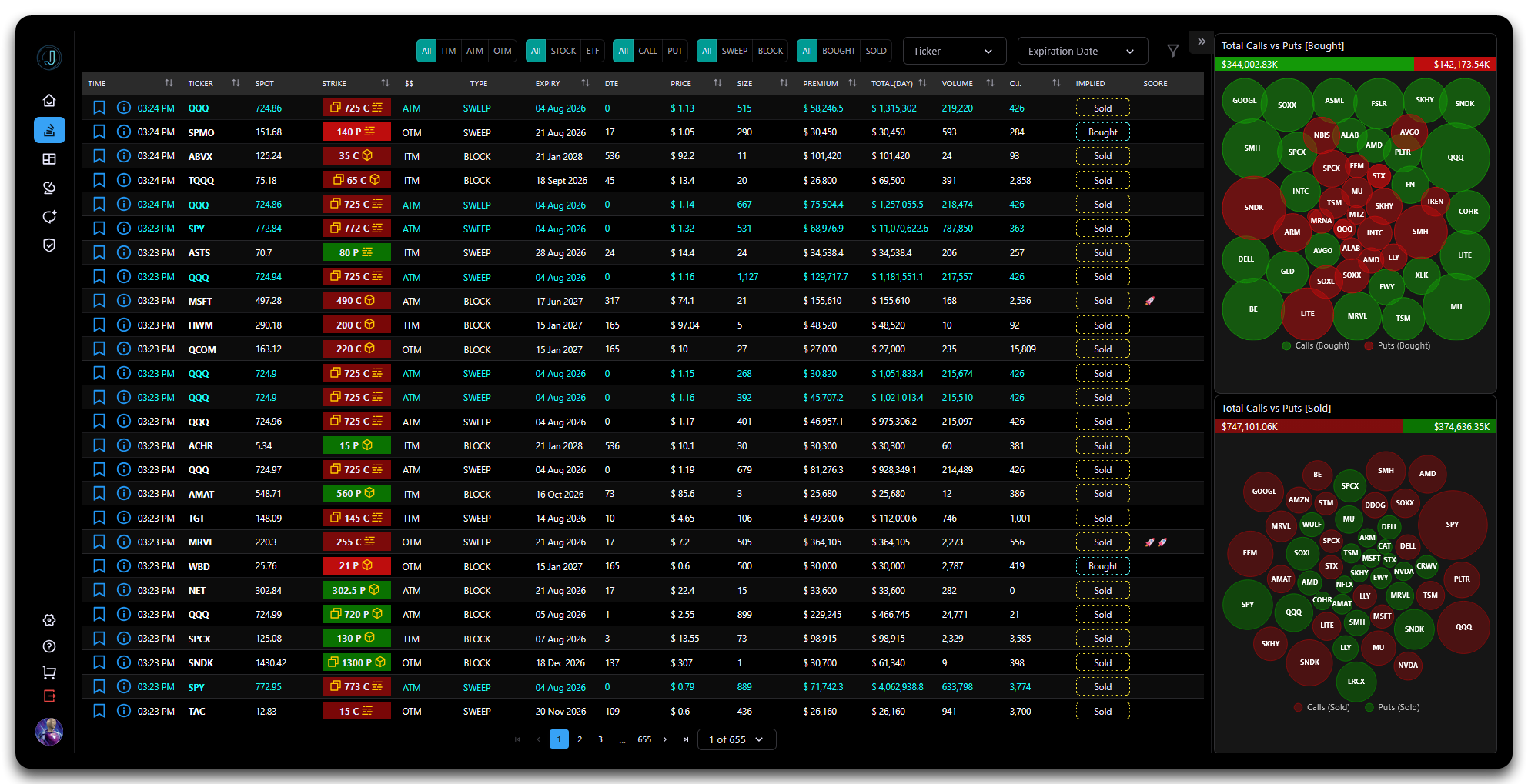Sort by EXPIRY column
Viewport: 1528px width, 784px height.
tap(585, 83)
